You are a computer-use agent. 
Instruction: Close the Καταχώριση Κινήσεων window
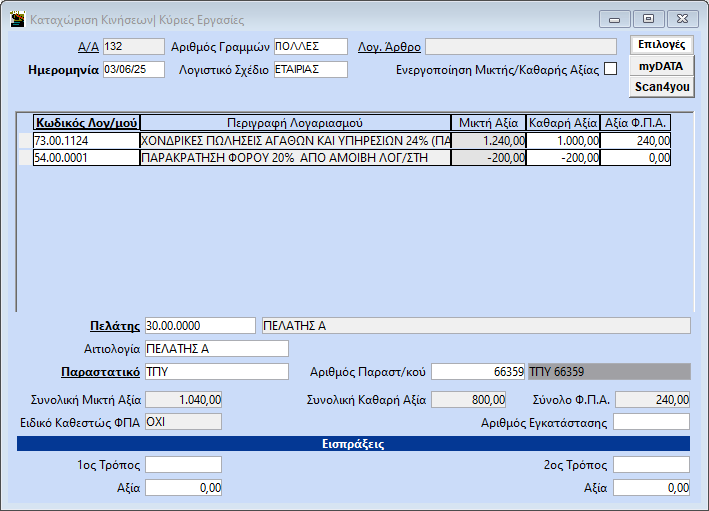[x=683, y=19]
